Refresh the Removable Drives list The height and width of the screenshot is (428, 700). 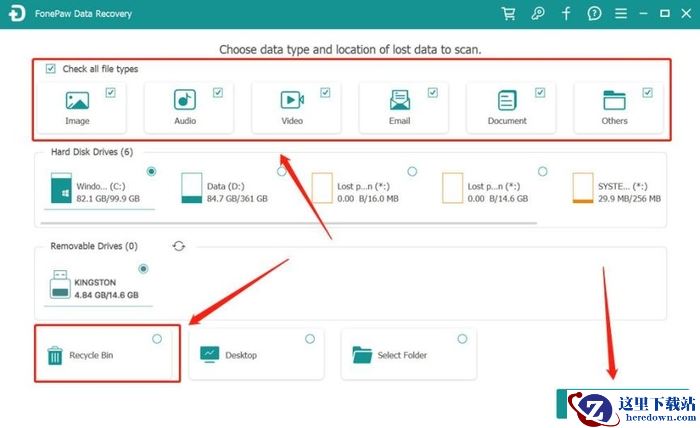tap(179, 246)
